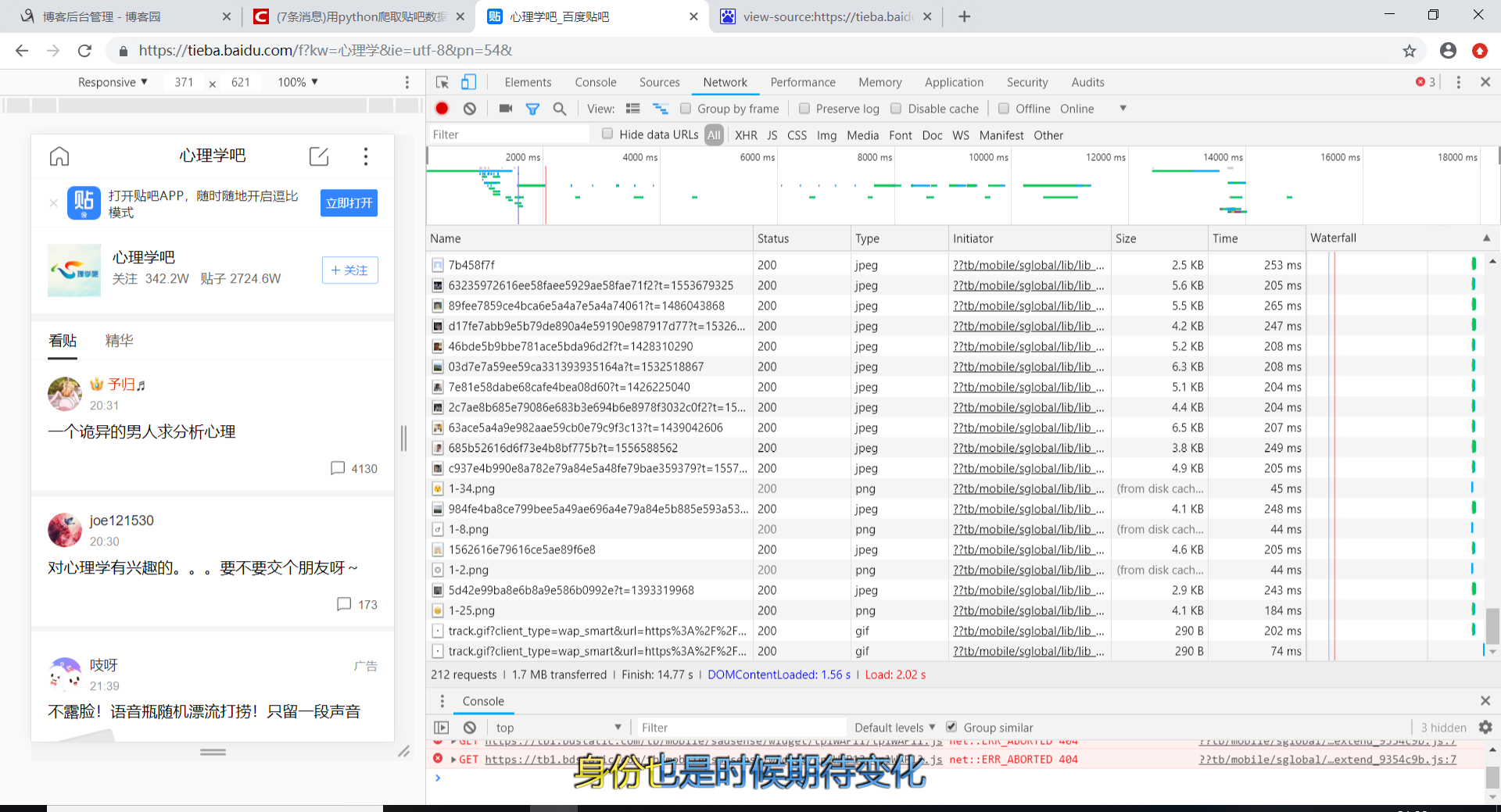This screenshot has height=812, width=1501.
Task: Clear the console
Action: coord(470,728)
